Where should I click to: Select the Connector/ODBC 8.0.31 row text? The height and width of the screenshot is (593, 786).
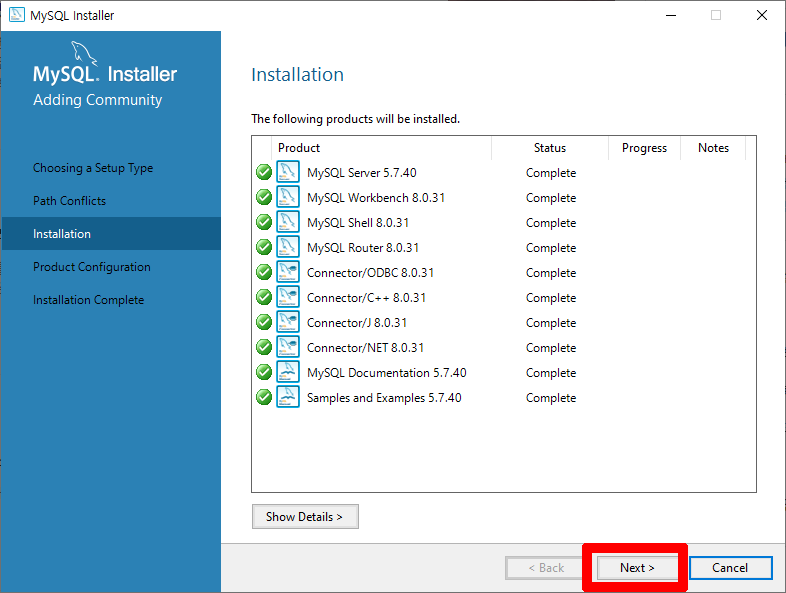click(x=370, y=273)
